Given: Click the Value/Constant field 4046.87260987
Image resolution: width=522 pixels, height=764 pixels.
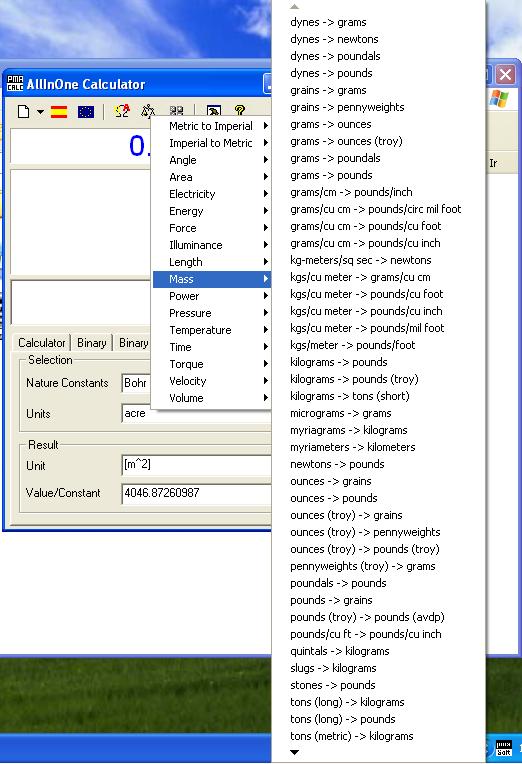Looking at the screenshot, I should pos(196,493).
